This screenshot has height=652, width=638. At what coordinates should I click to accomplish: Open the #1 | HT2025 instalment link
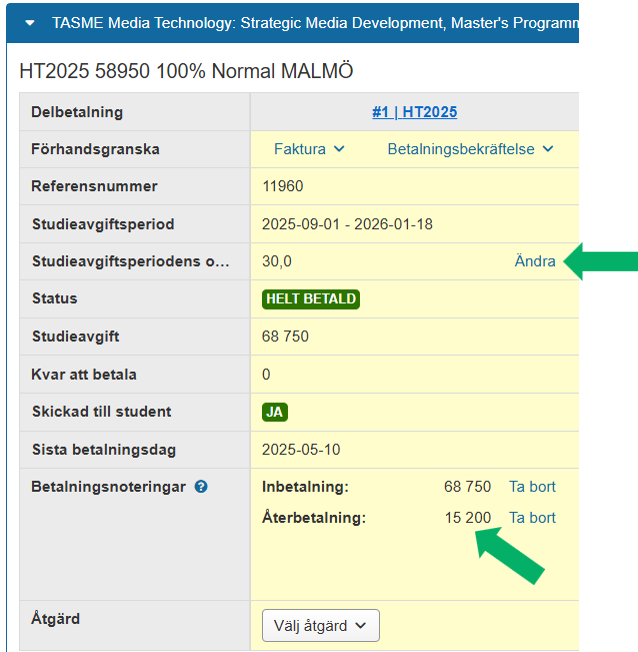(x=414, y=112)
